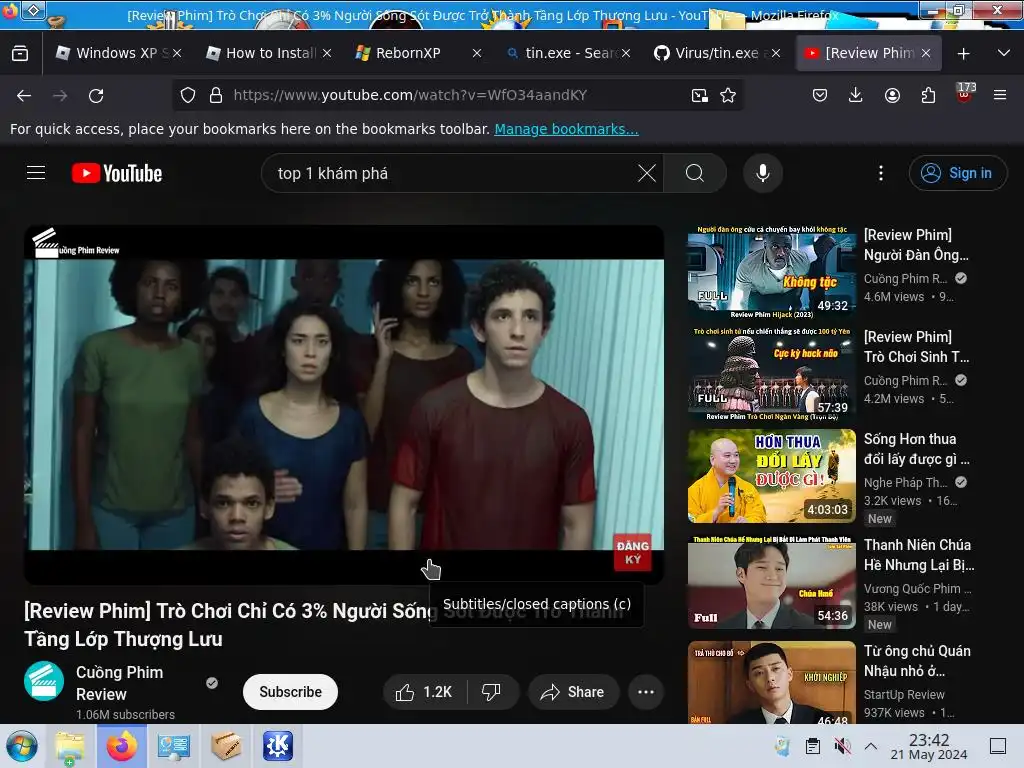Image resolution: width=1024 pixels, height=768 pixels.
Task: Open the Pocket save icon
Action: (820, 95)
